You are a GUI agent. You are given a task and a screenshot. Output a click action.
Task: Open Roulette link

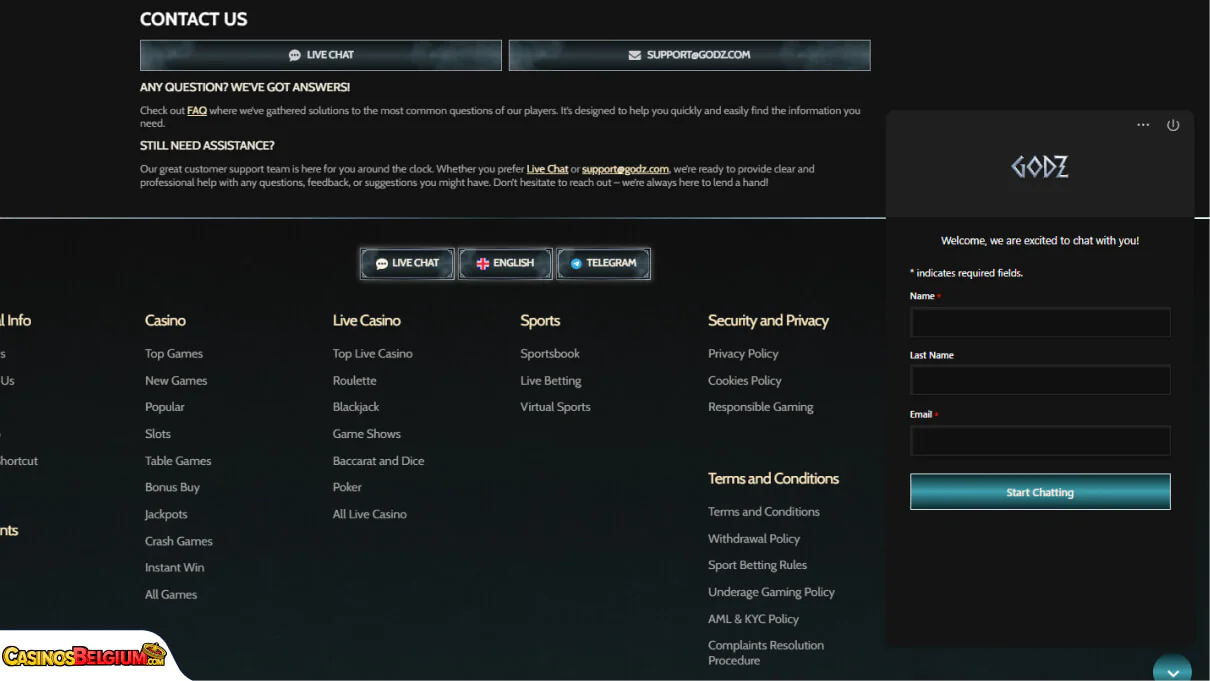click(x=355, y=381)
